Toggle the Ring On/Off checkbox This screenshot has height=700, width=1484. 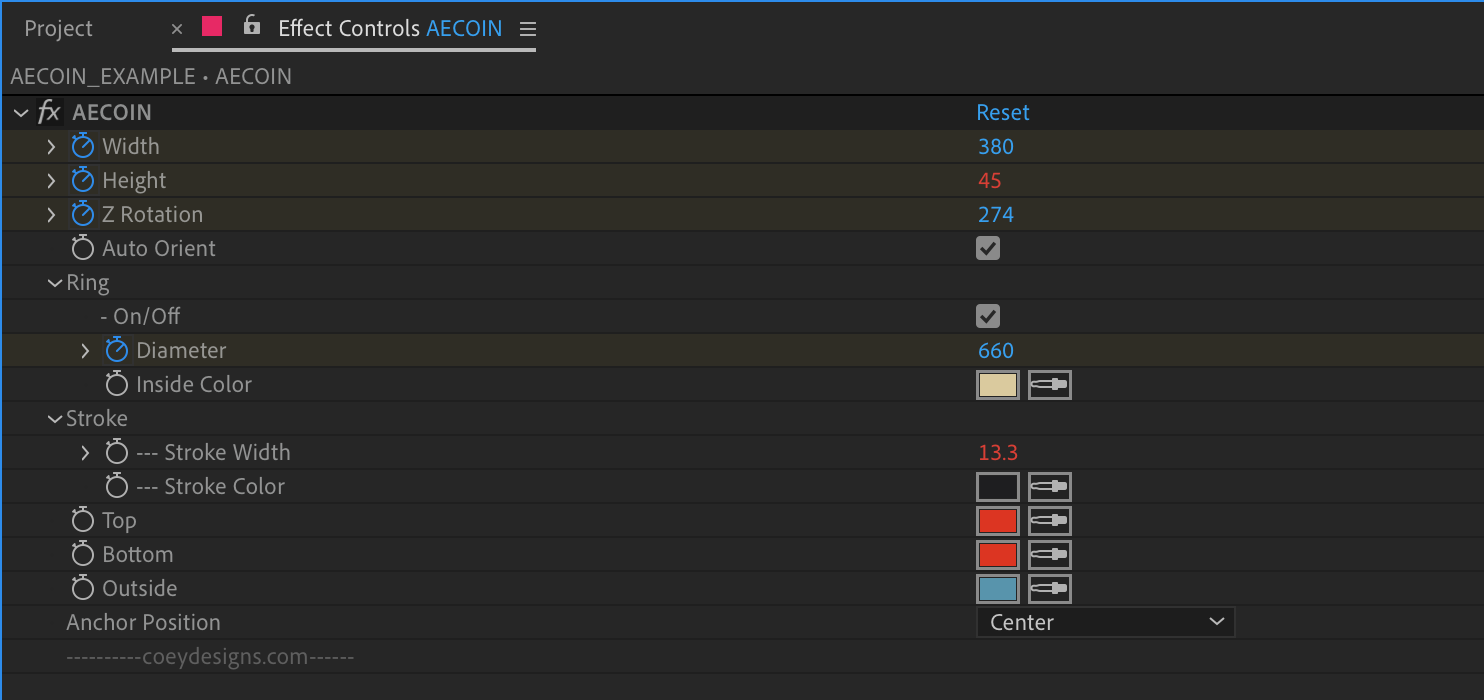tap(988, 316)
